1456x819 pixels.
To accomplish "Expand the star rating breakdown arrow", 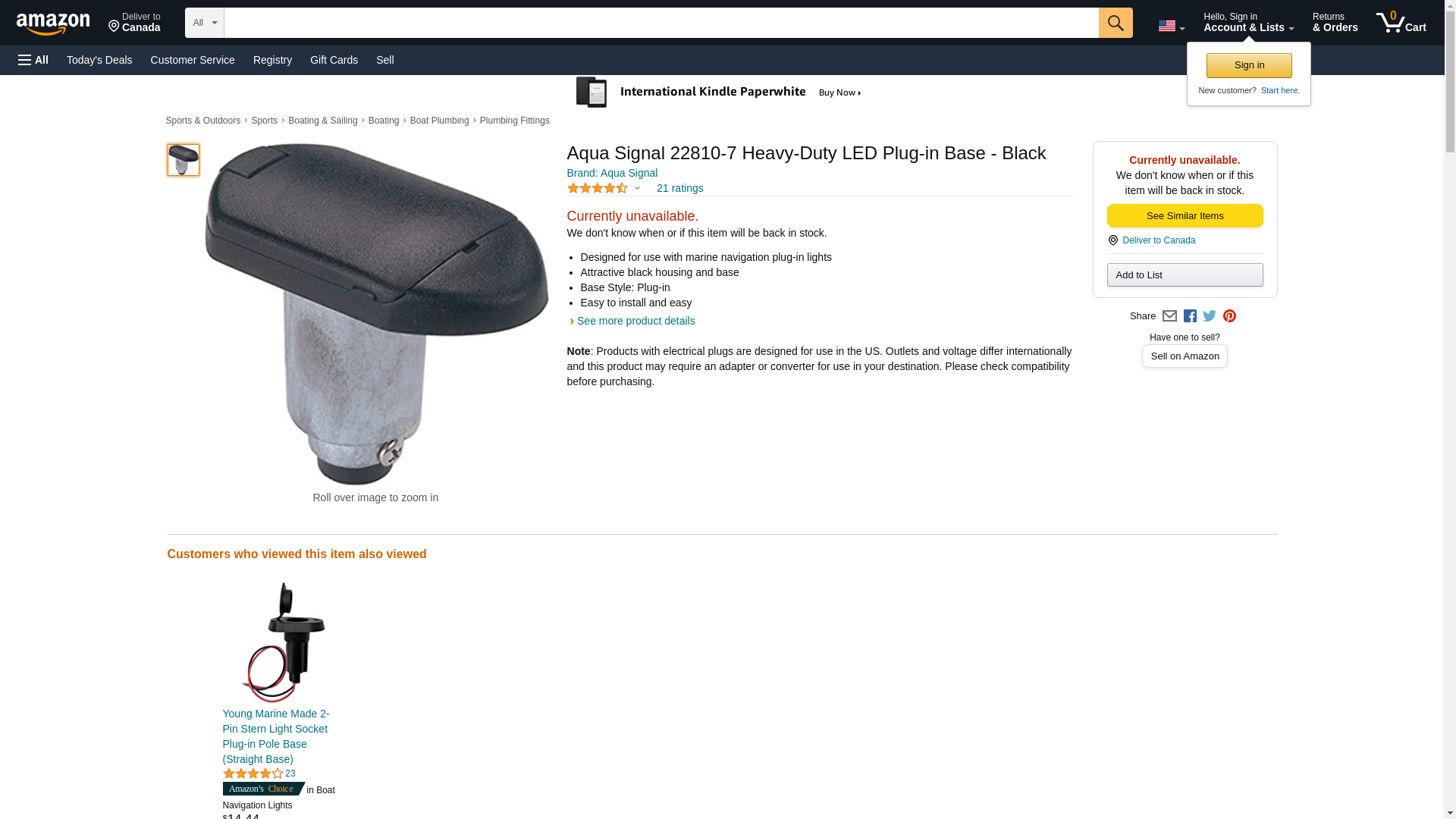I will (637, 188).
